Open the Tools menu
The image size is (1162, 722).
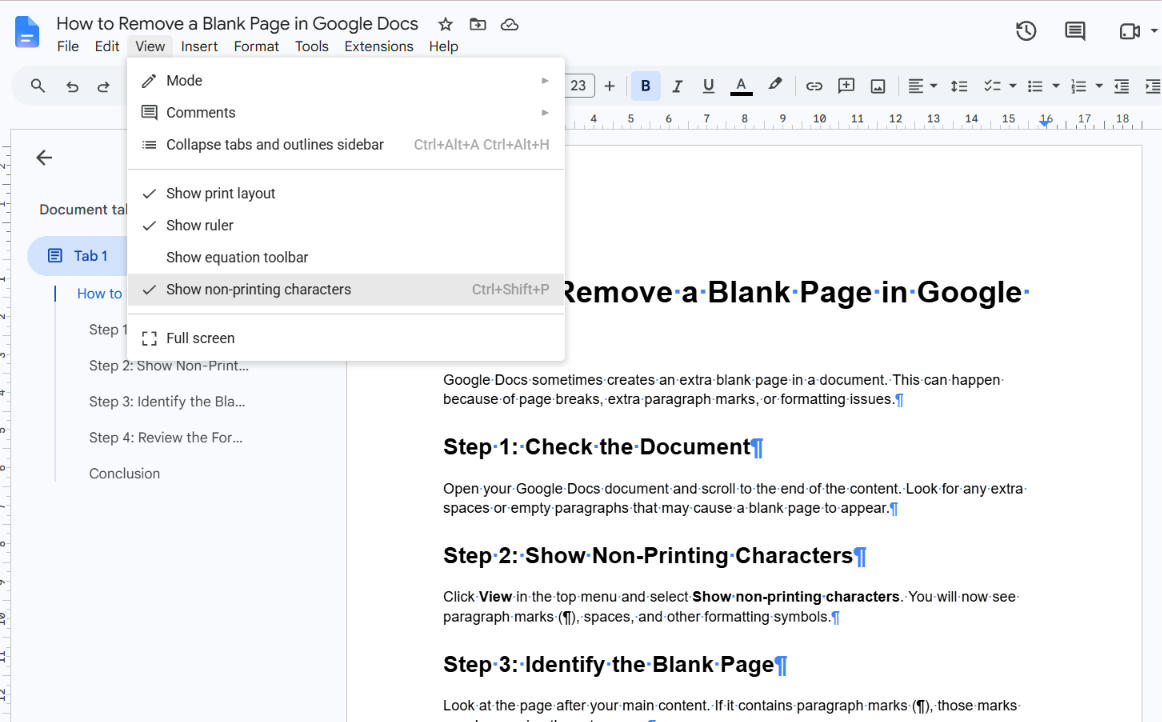click(x=311, y=46)
